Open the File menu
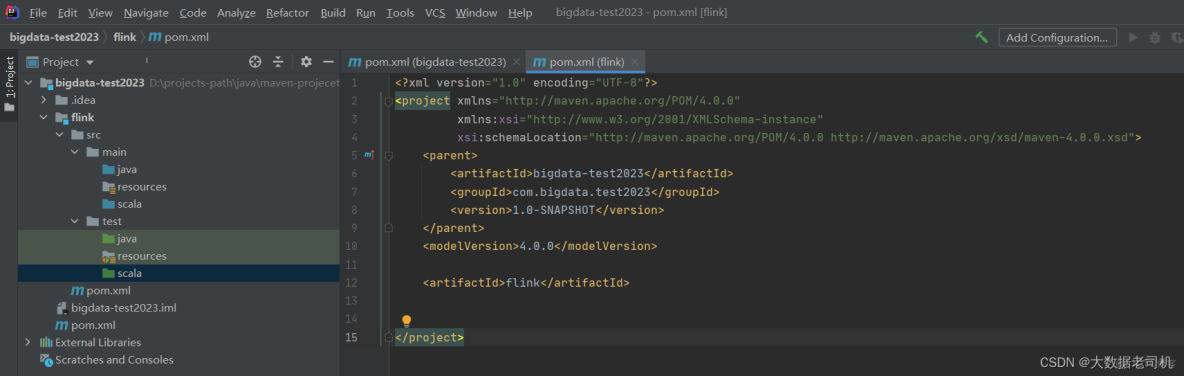Viewport: 1184px width, 376px height. click(x=38, y=13)
